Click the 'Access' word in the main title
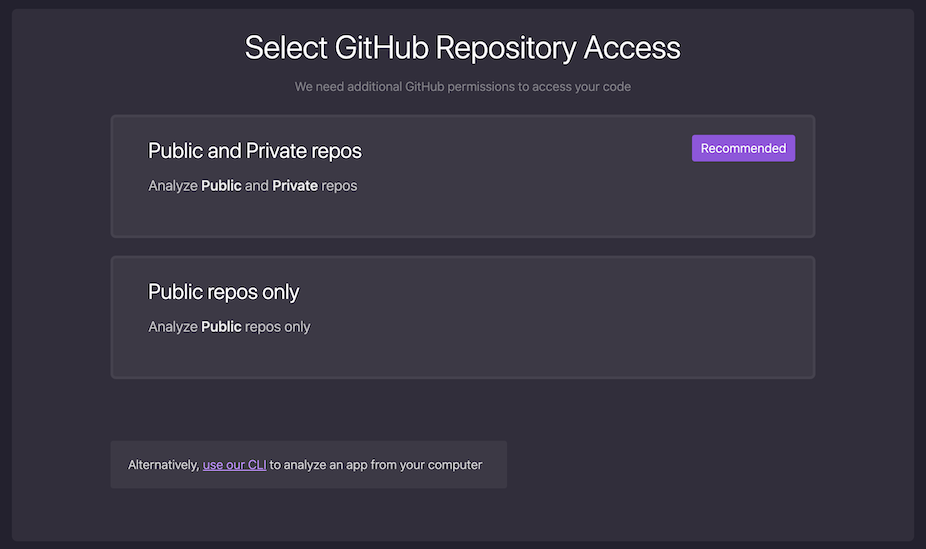The width and height of the screenshot is (926, 549). pos(632,48)
